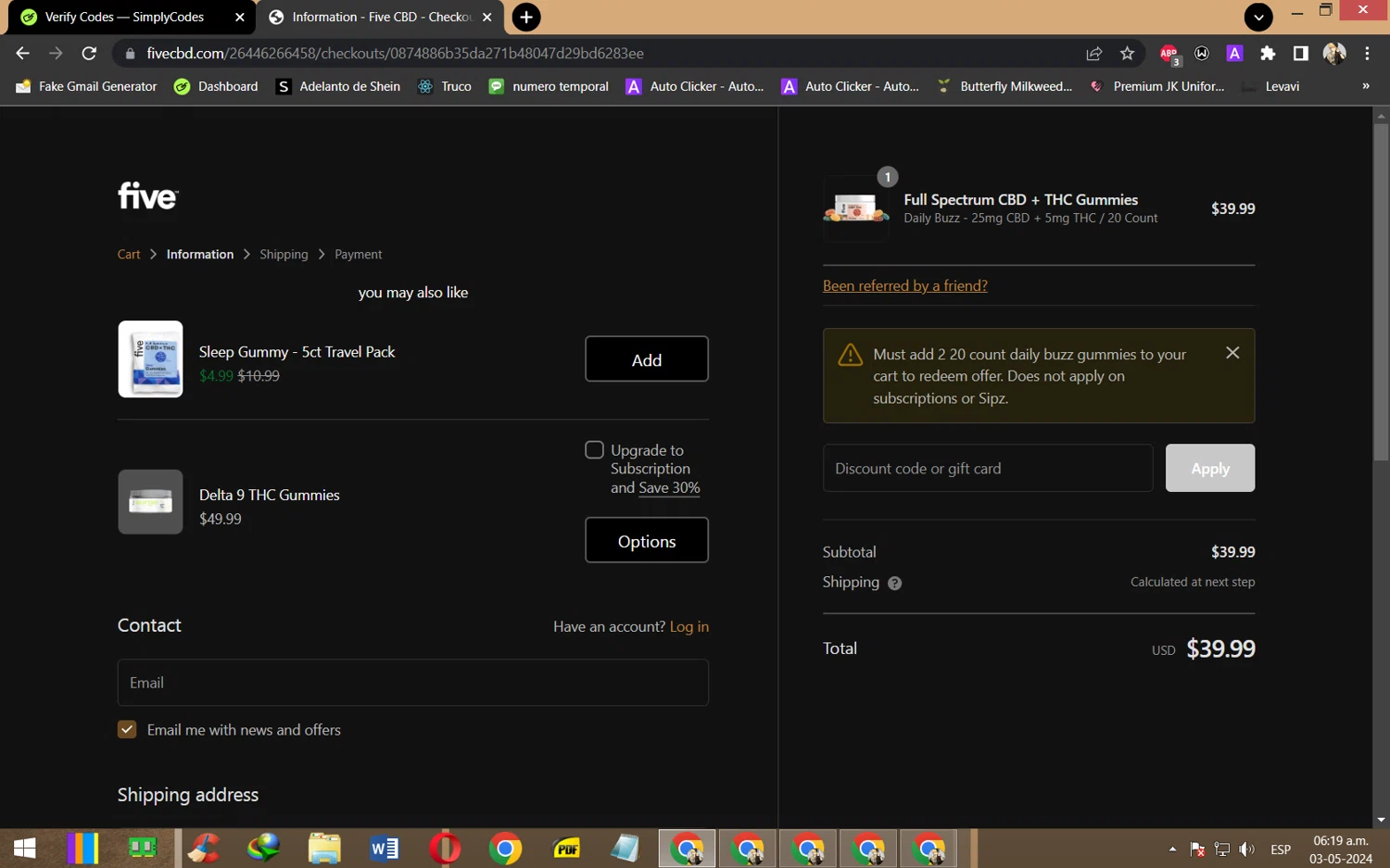
Task: Reload the checkout page
Action: tap(89, 54)
